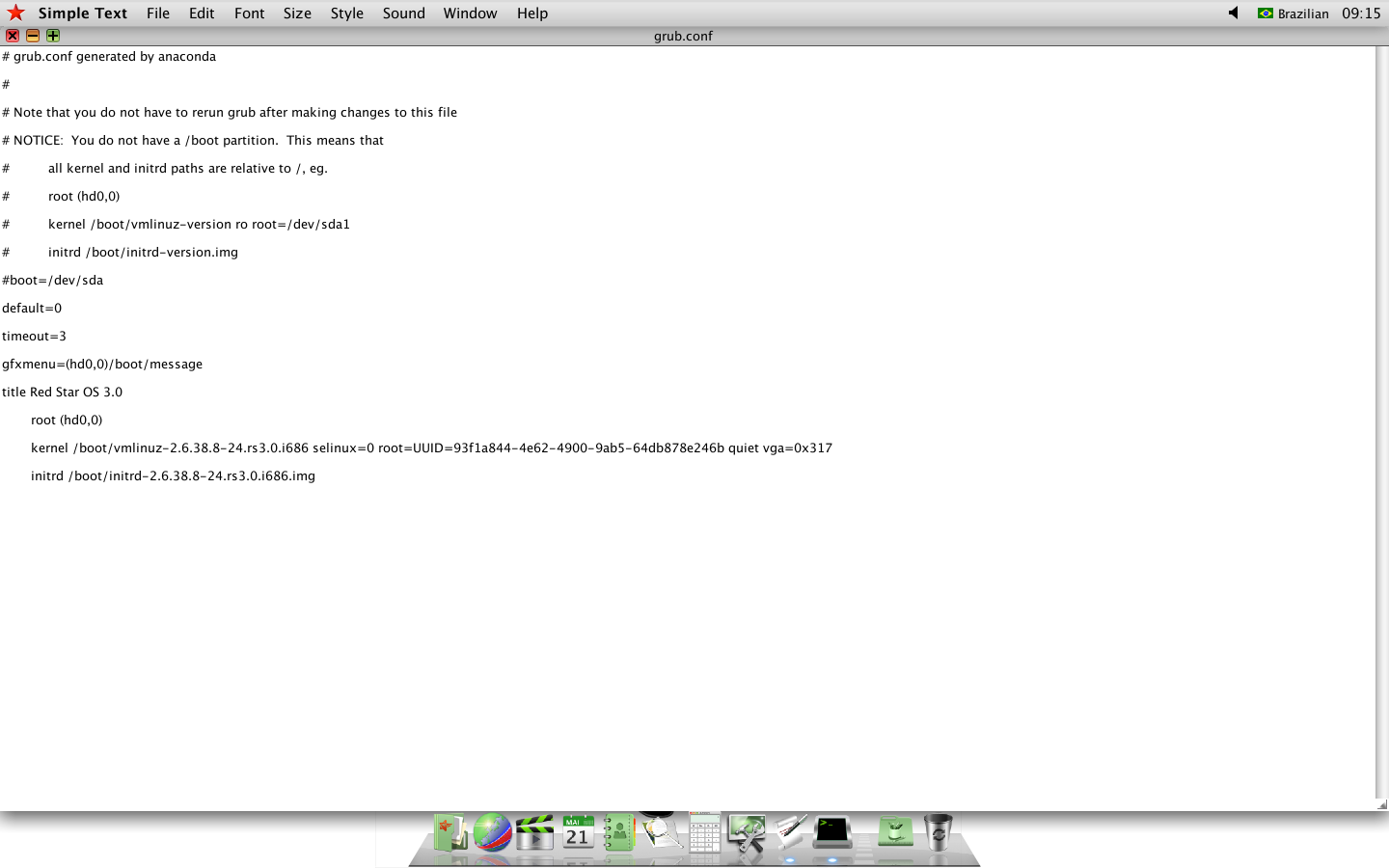The image size is (1389, 868).
Task: Click the 'initrd /boot/initrd-2.6.38.8-24.rs3.0.i686.img' line
Action: (173, 475)
